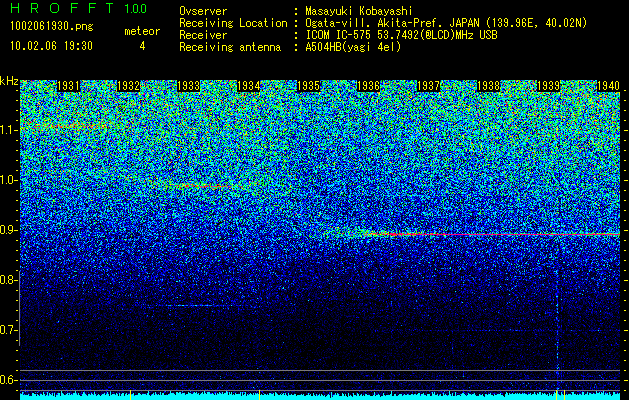Click the 1933 time marker
Screen dimensions: 629x400
pyautogui.click(x=189, y=86)
